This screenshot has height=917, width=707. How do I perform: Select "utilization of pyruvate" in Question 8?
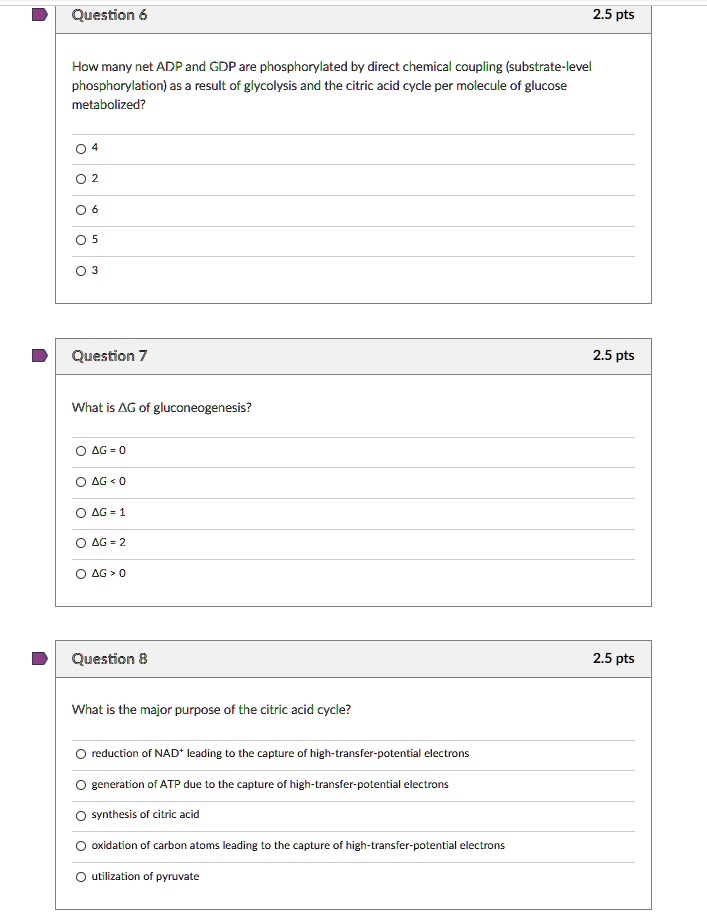point(80,876)
